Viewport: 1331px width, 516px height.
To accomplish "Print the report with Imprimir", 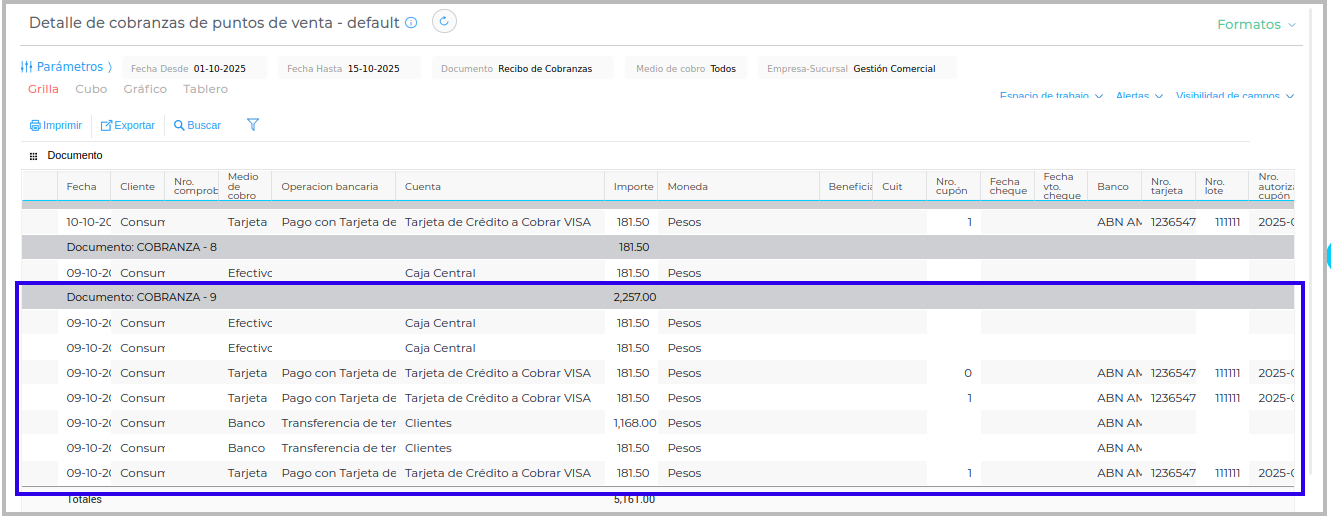I will click(x=56, y=126).
